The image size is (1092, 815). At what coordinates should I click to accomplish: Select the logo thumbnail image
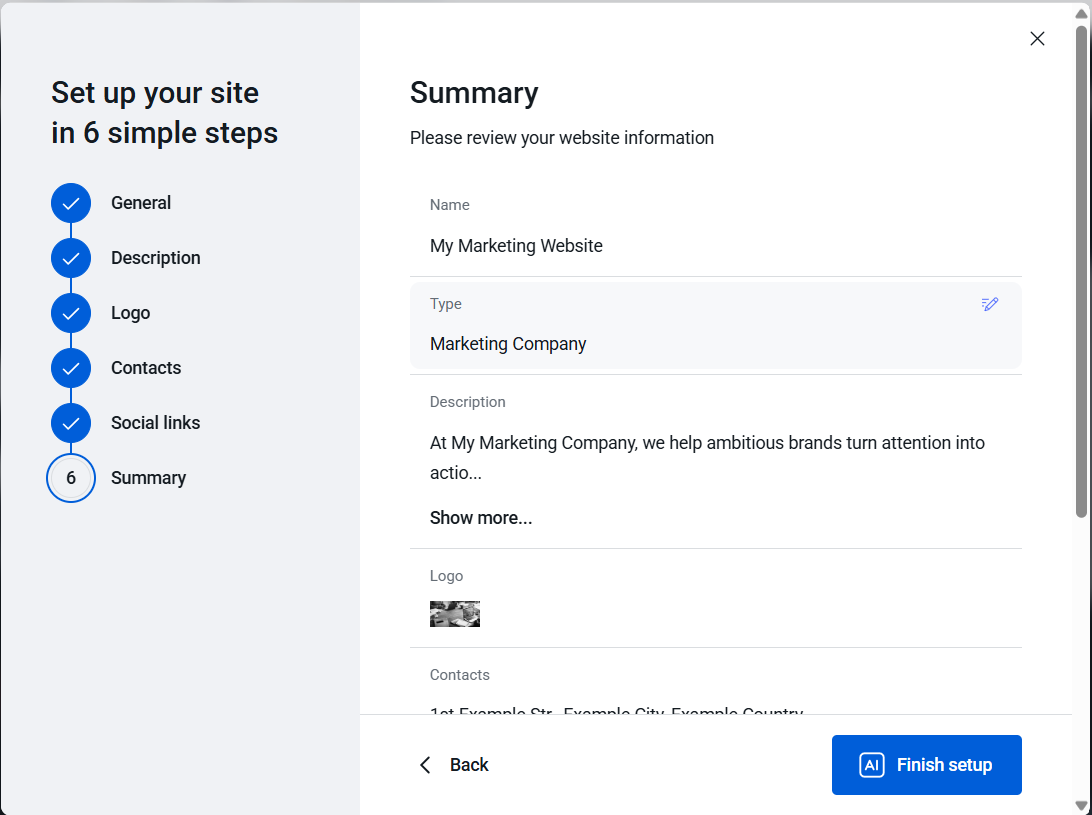click(455, 614)
